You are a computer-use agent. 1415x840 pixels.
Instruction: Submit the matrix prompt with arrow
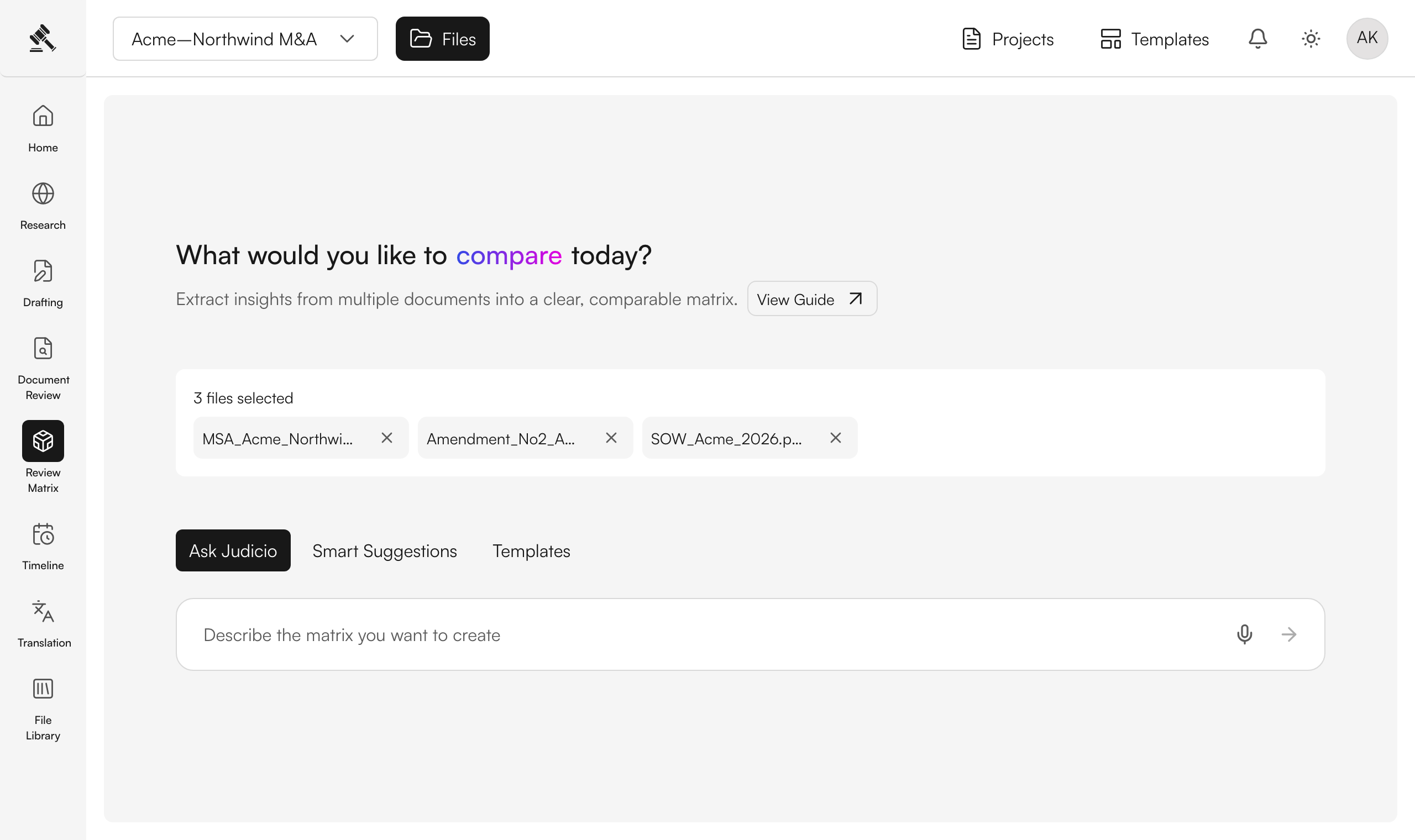click(x=1289, y=634)
